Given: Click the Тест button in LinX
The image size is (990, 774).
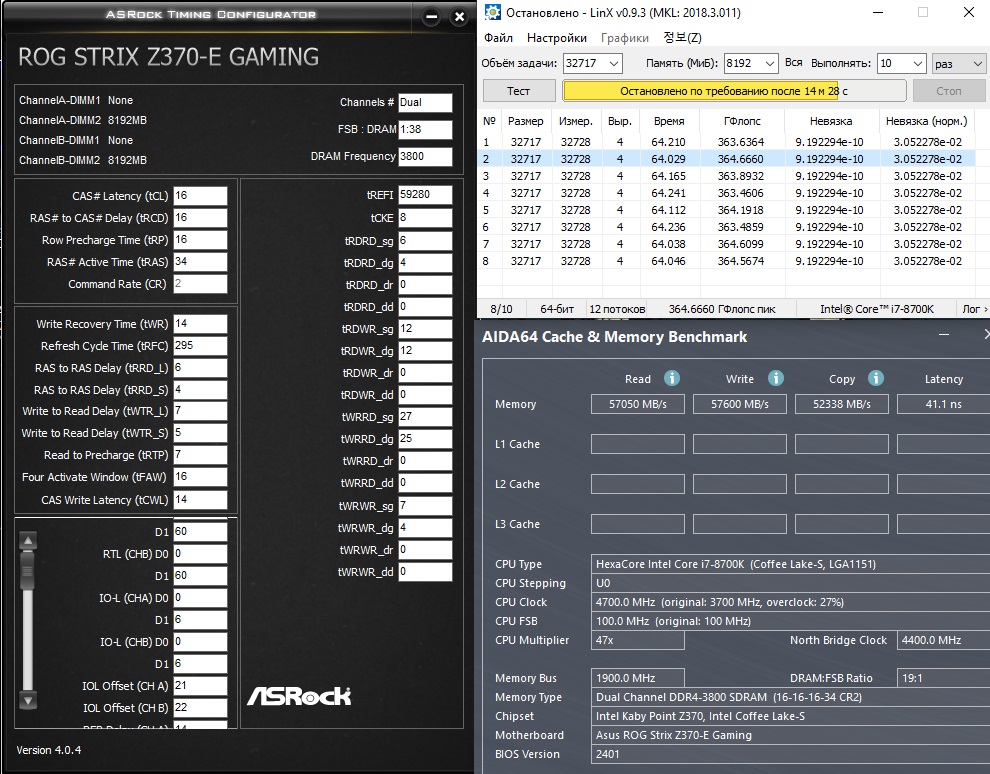Looking at the screenshot, I should point(519,91).
